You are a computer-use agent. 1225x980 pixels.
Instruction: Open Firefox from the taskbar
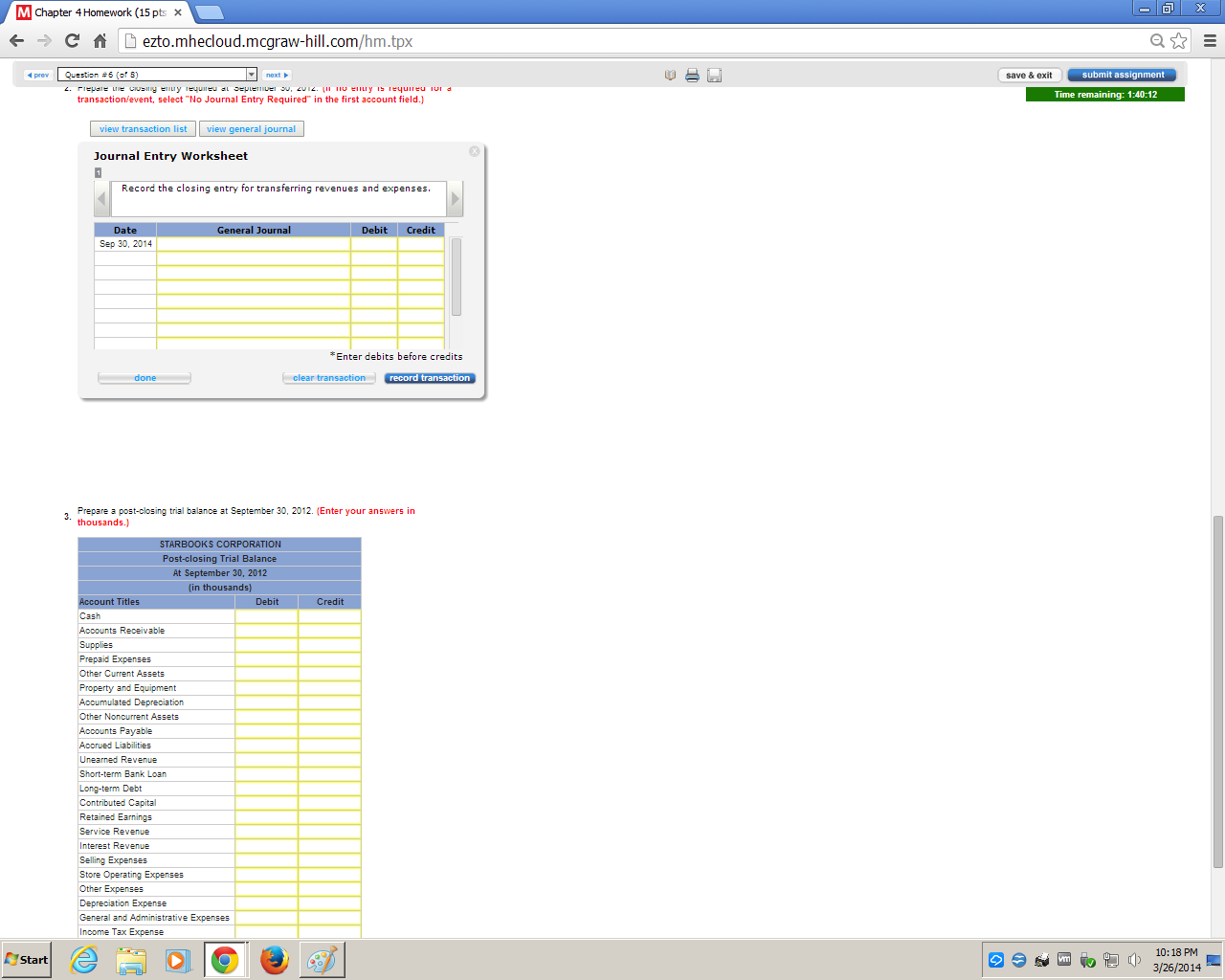pyautogui.click(x=275, y=959)
